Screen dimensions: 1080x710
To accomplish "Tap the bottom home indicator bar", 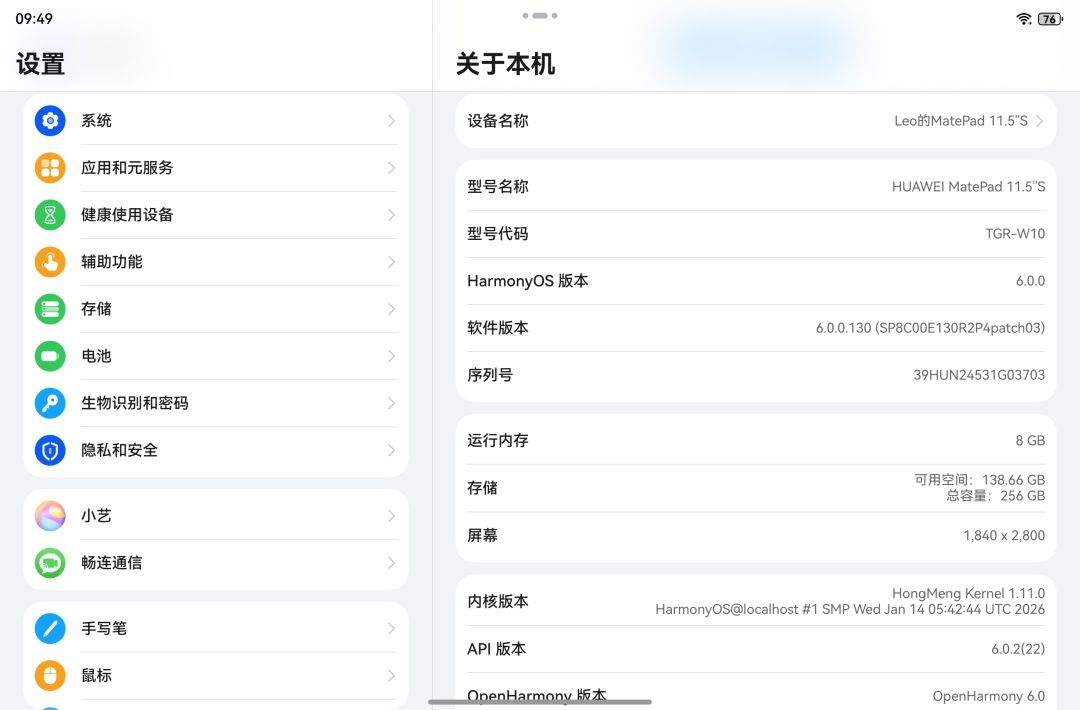I will [x=540, y=702].
